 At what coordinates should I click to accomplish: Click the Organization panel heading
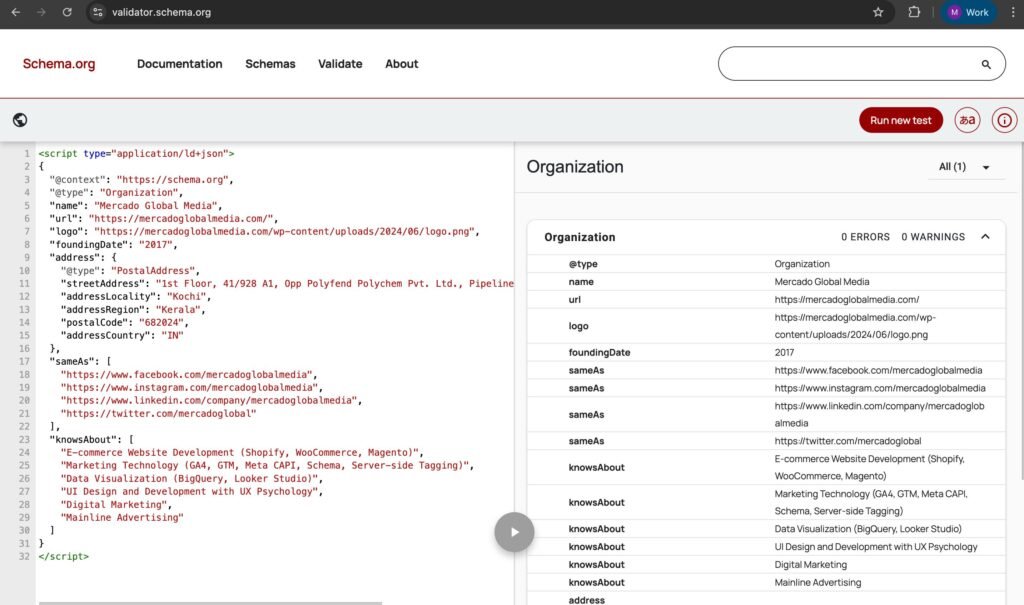click(575, 167)
